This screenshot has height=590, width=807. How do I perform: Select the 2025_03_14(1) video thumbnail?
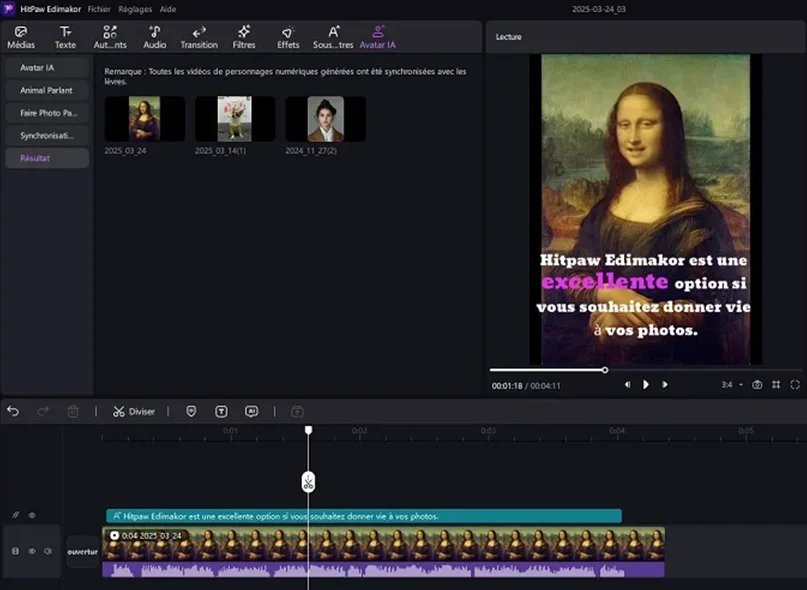click(234, 118)
